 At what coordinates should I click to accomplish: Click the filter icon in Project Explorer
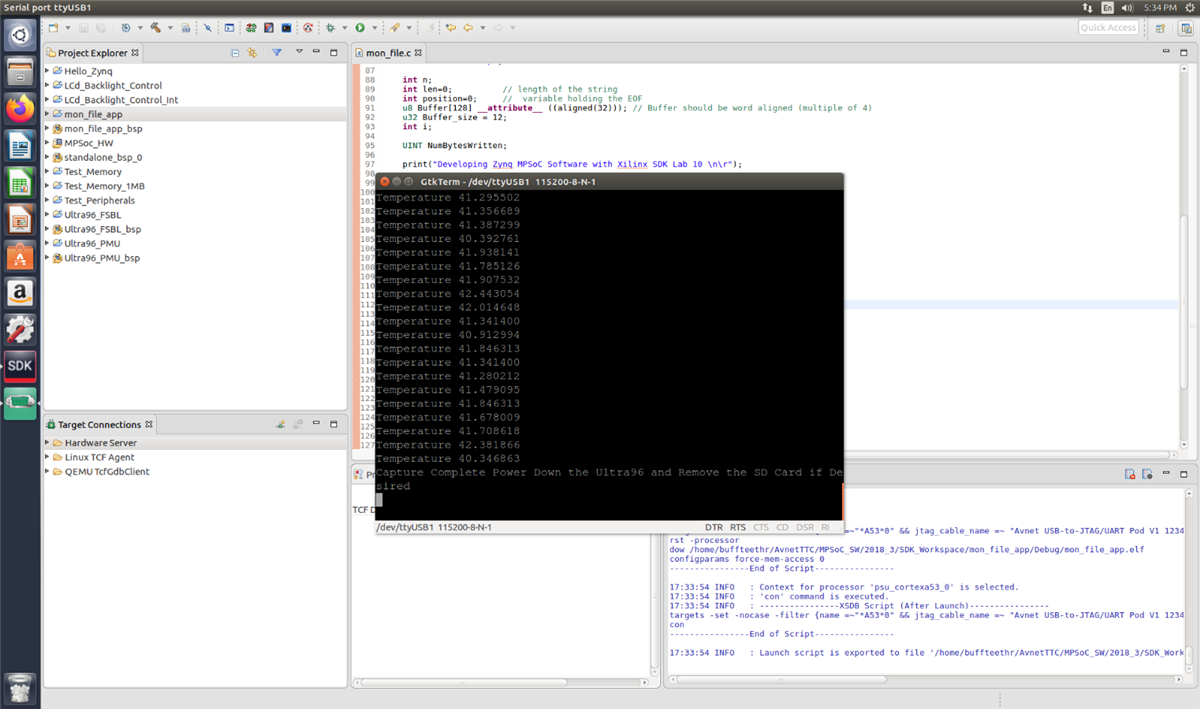coord(277,53)
